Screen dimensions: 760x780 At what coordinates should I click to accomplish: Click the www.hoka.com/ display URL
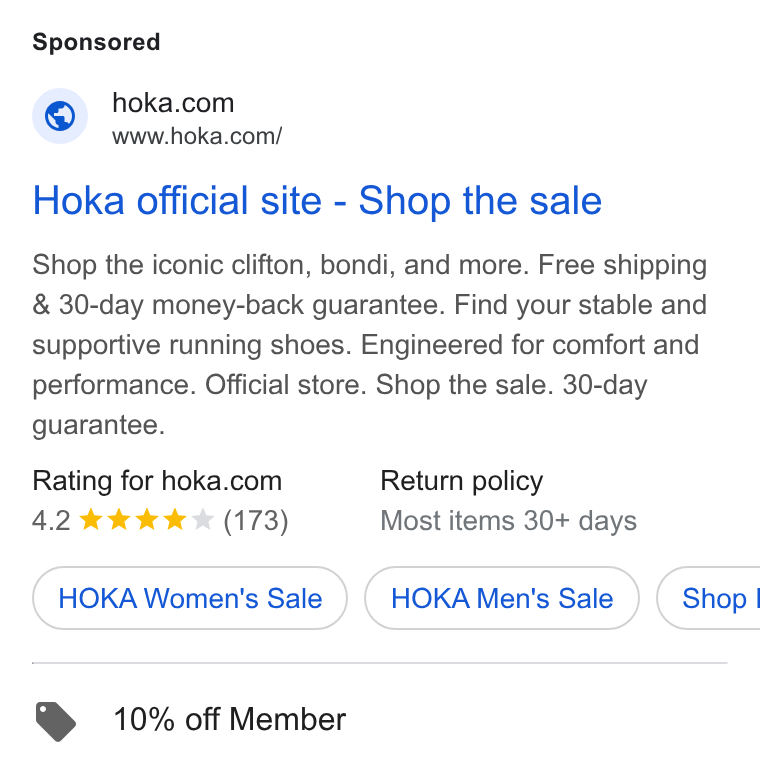click(197, 136)
